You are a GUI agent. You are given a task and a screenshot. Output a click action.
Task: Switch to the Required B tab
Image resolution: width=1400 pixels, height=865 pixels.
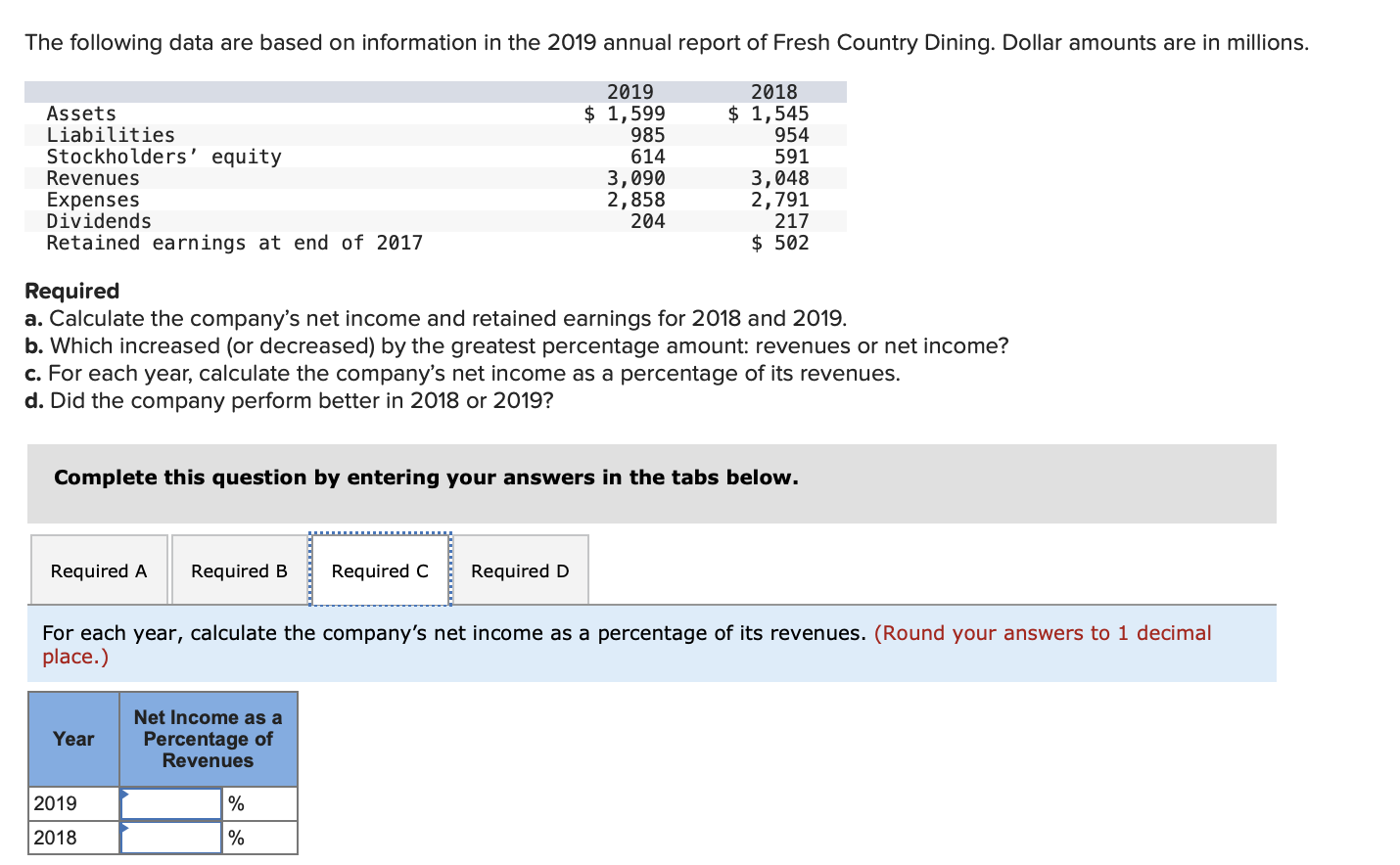tap(238, 569)
